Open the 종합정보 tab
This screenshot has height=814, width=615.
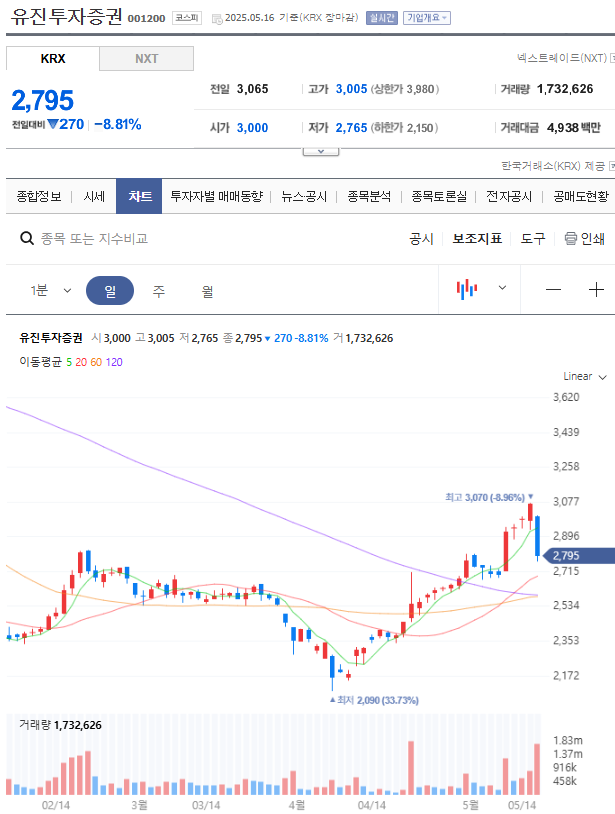tap(39, 196)
